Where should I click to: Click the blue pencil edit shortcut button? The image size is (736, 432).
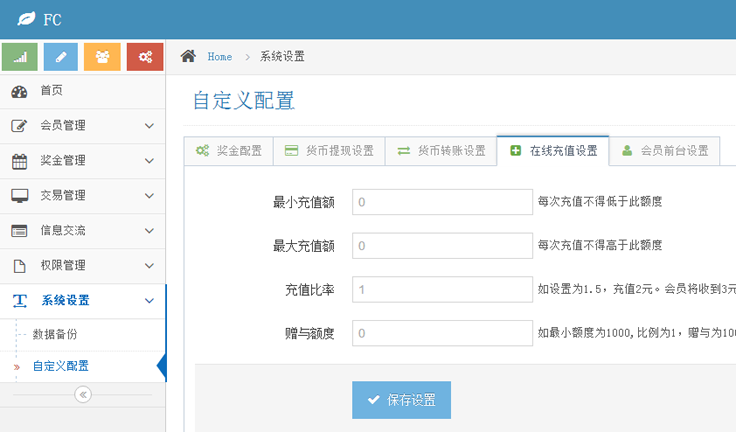pyautogui.click(x=61, y=57)
